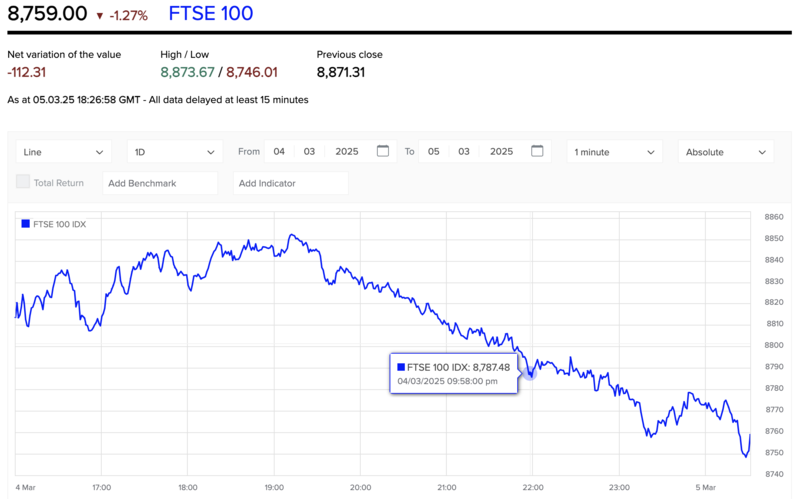Click the Add Benchmark input field
Screen dimensions: 800x499
pyautogui.click(x=160, y=183)
